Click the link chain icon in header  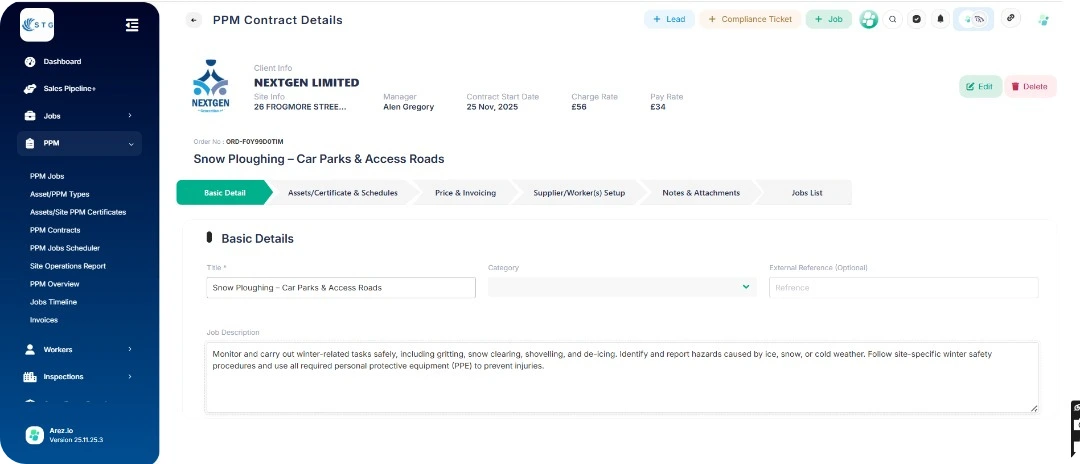pos(1011,19)
